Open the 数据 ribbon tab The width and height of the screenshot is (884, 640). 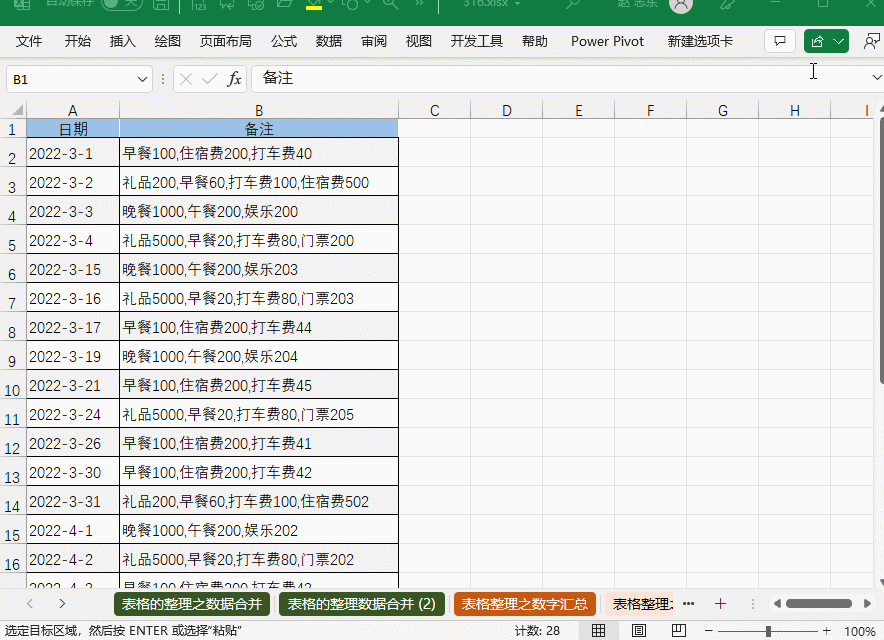328,41
